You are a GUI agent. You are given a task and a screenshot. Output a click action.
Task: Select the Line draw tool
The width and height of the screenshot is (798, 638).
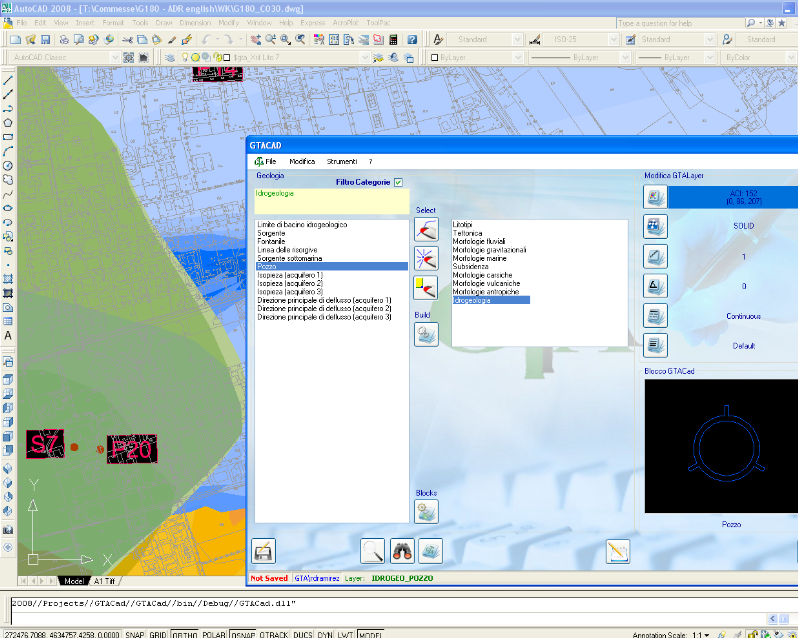tap(8, 80)
